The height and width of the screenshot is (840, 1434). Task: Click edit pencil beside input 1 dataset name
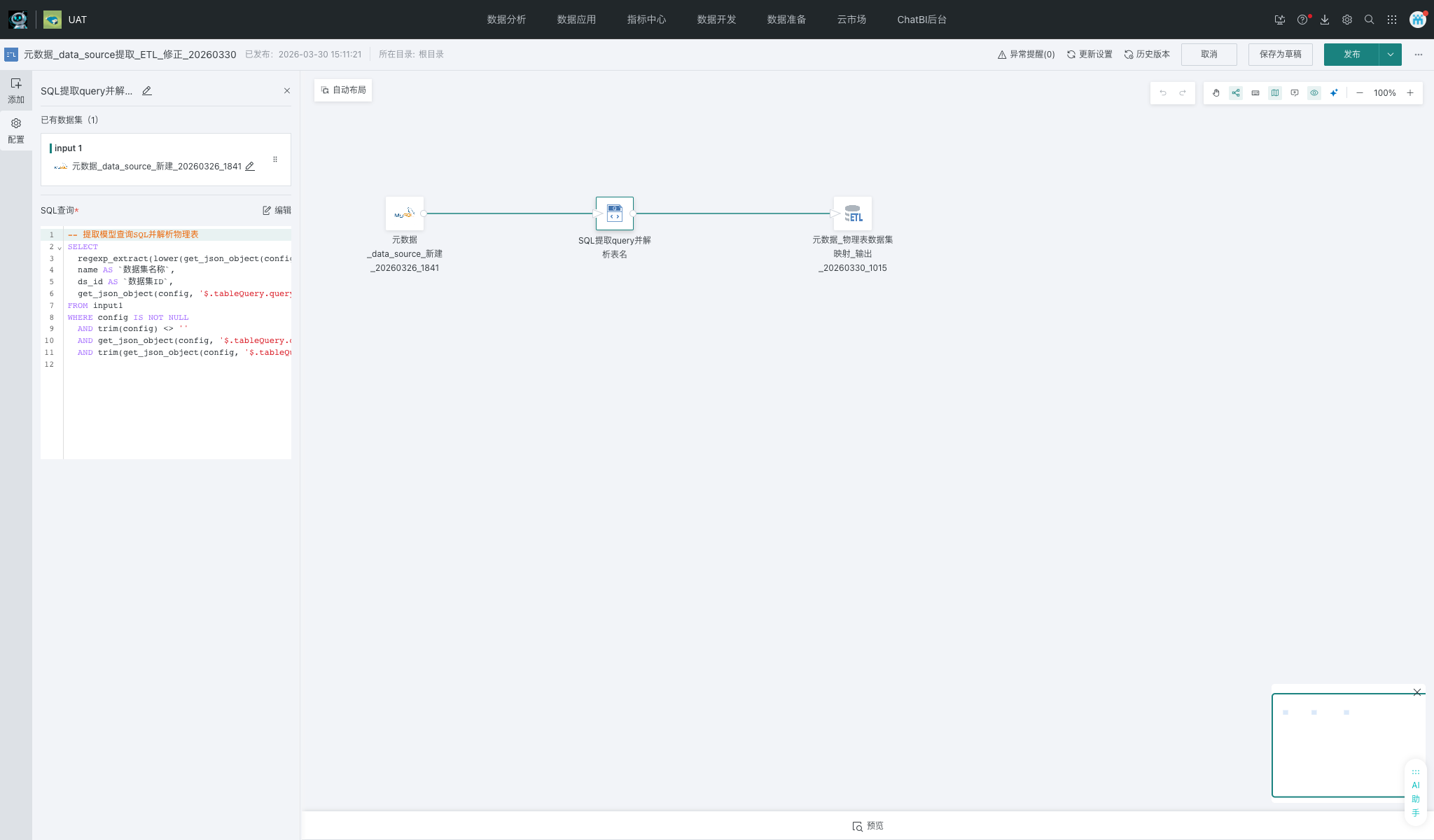pos(250,167)
